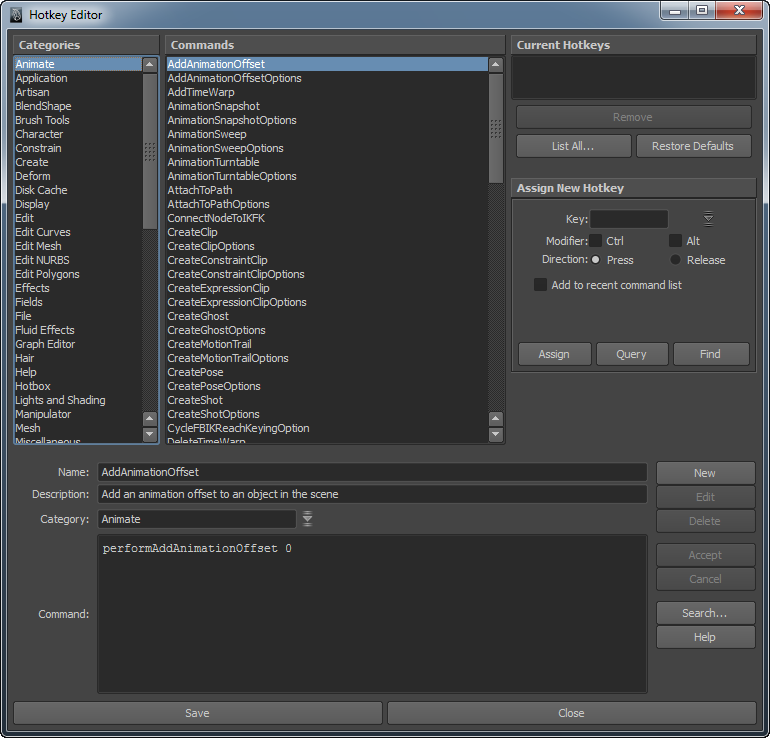Viewport: 770px width, 738px height.
Task: Check Add to recent command list
Action: click(541, 285)
